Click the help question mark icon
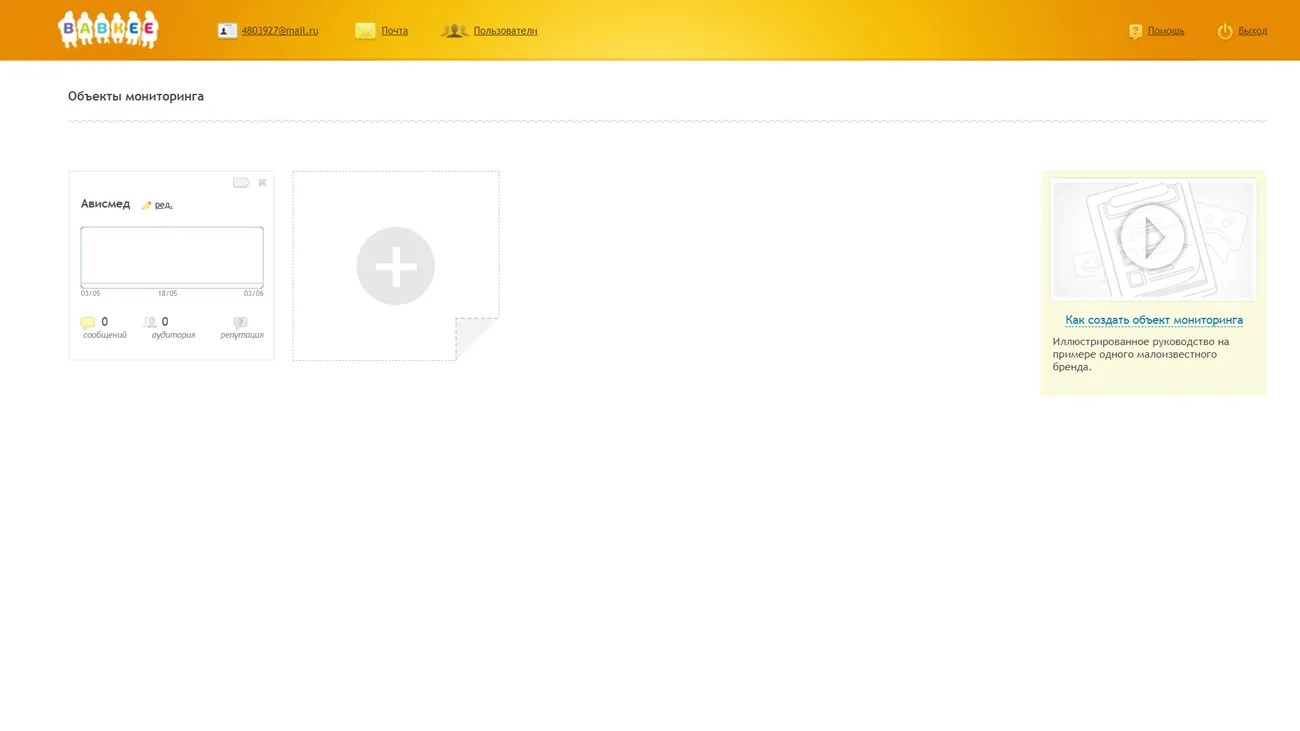1300x731 pixels. click(x=1135, y=32)
